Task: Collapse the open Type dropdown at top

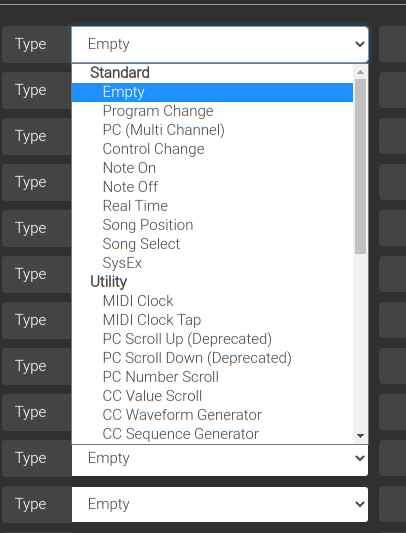Action: click(220, 44)
